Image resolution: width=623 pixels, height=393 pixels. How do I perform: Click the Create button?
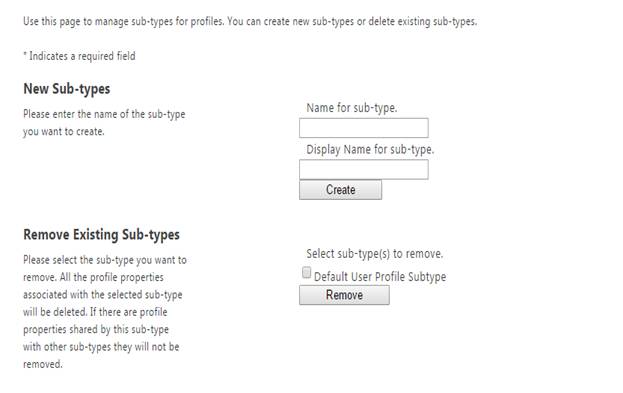(x=341, y=190)
